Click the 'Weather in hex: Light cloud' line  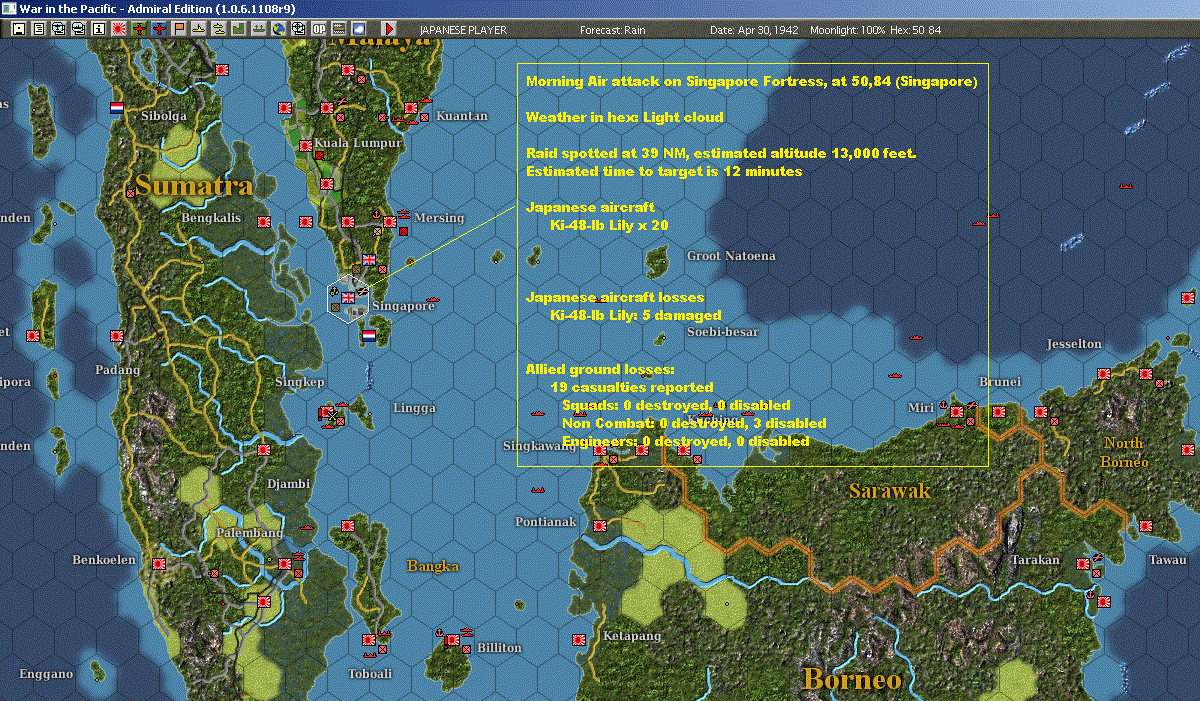625,117
